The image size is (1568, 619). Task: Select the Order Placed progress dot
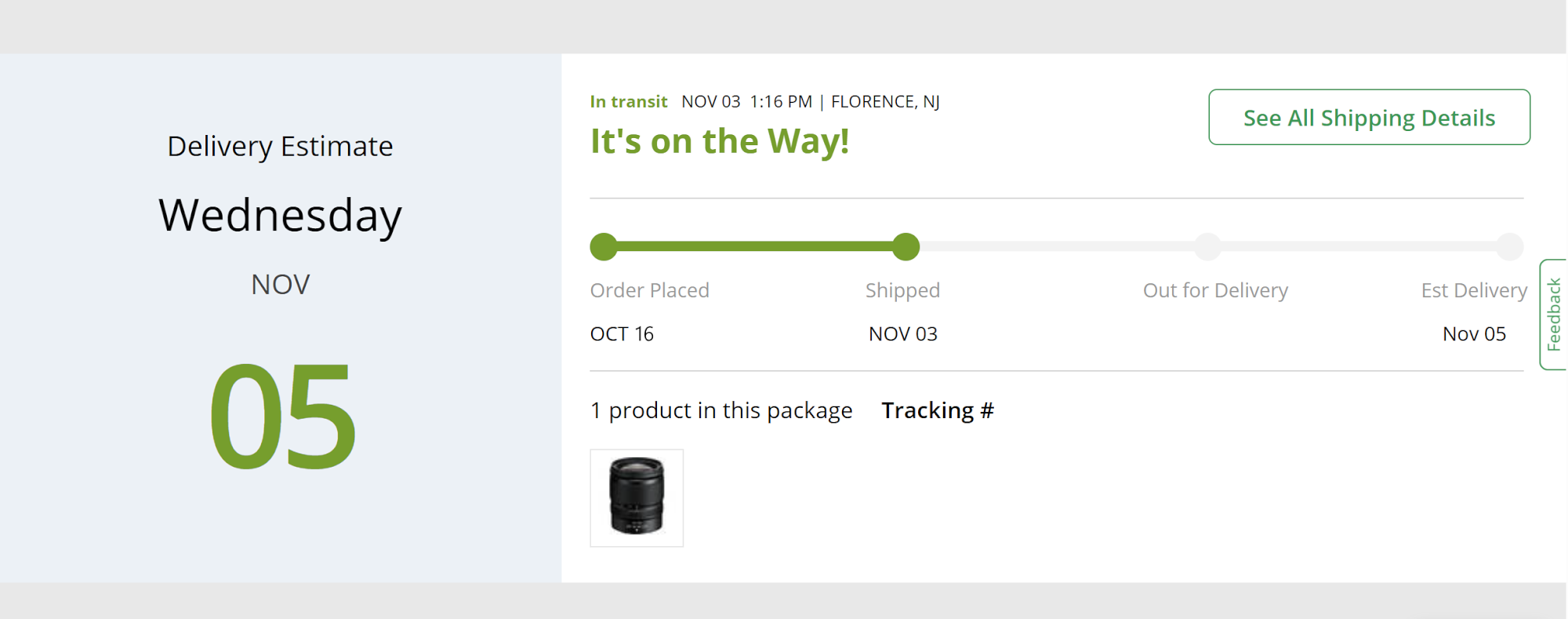click(x=604, y=246)
